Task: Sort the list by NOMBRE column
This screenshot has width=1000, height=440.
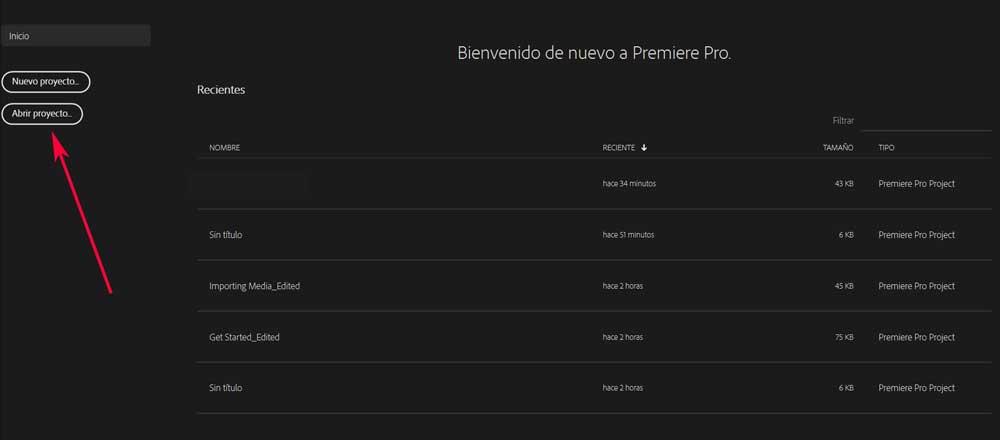Action: click(x=224, y=148)
